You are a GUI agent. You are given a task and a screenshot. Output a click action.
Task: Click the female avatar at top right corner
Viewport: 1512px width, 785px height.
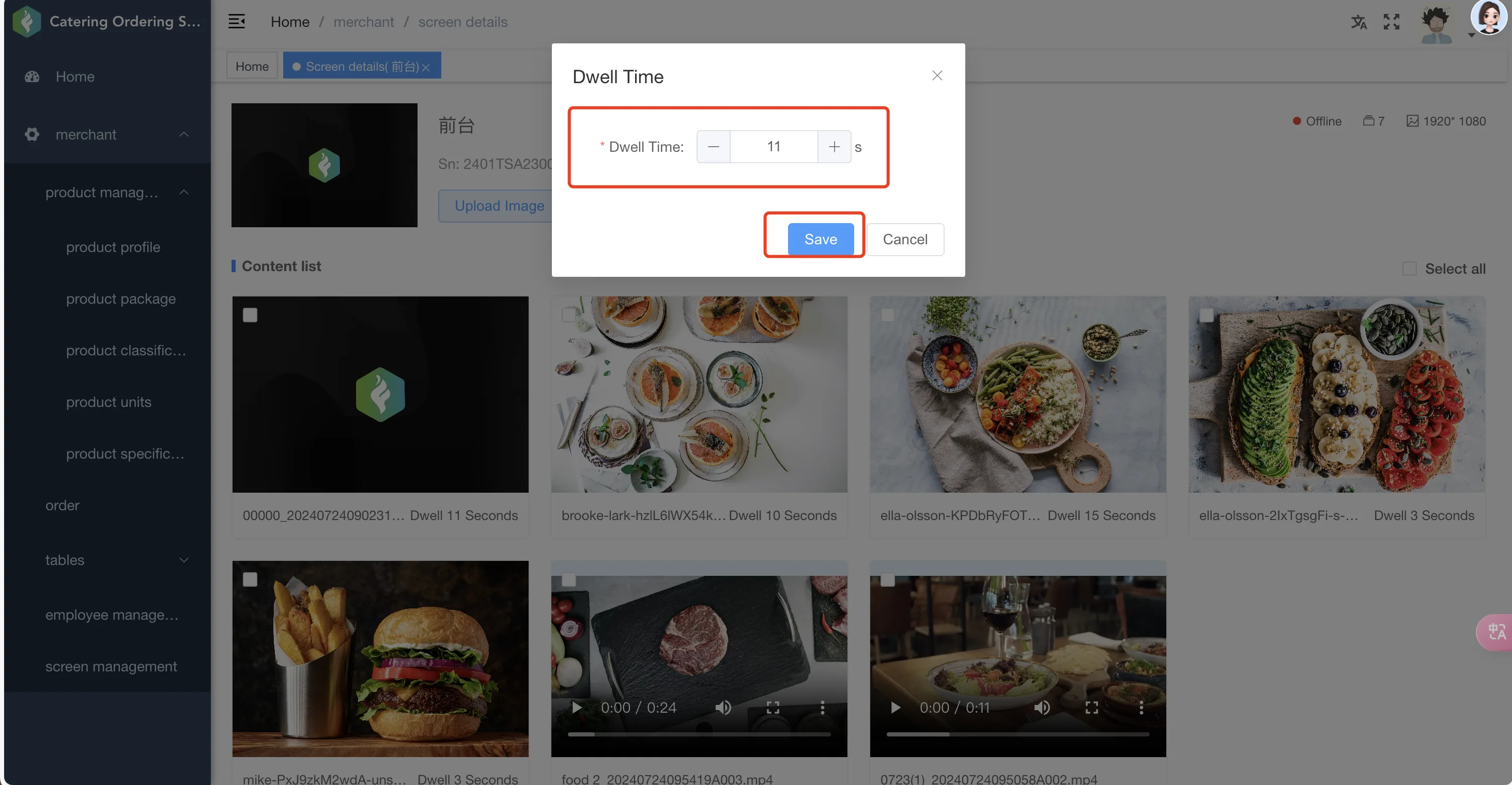click(x=1489, y=17)
